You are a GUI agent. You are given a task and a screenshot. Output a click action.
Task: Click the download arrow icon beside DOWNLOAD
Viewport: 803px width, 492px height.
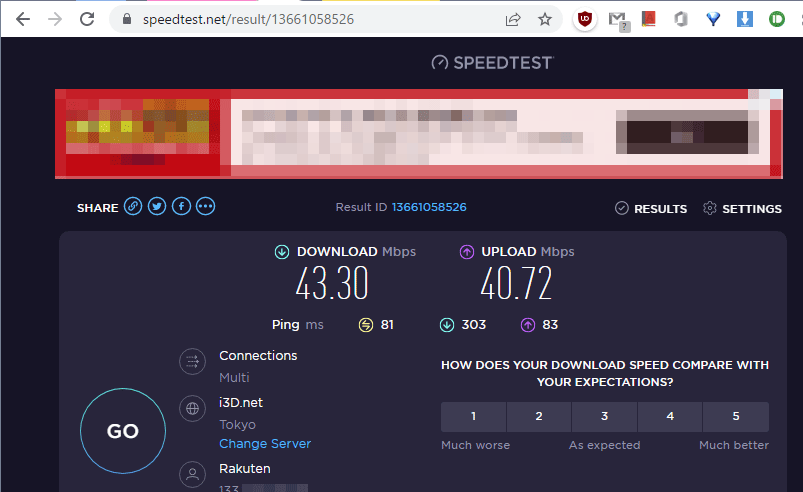(x=282, y=252)
